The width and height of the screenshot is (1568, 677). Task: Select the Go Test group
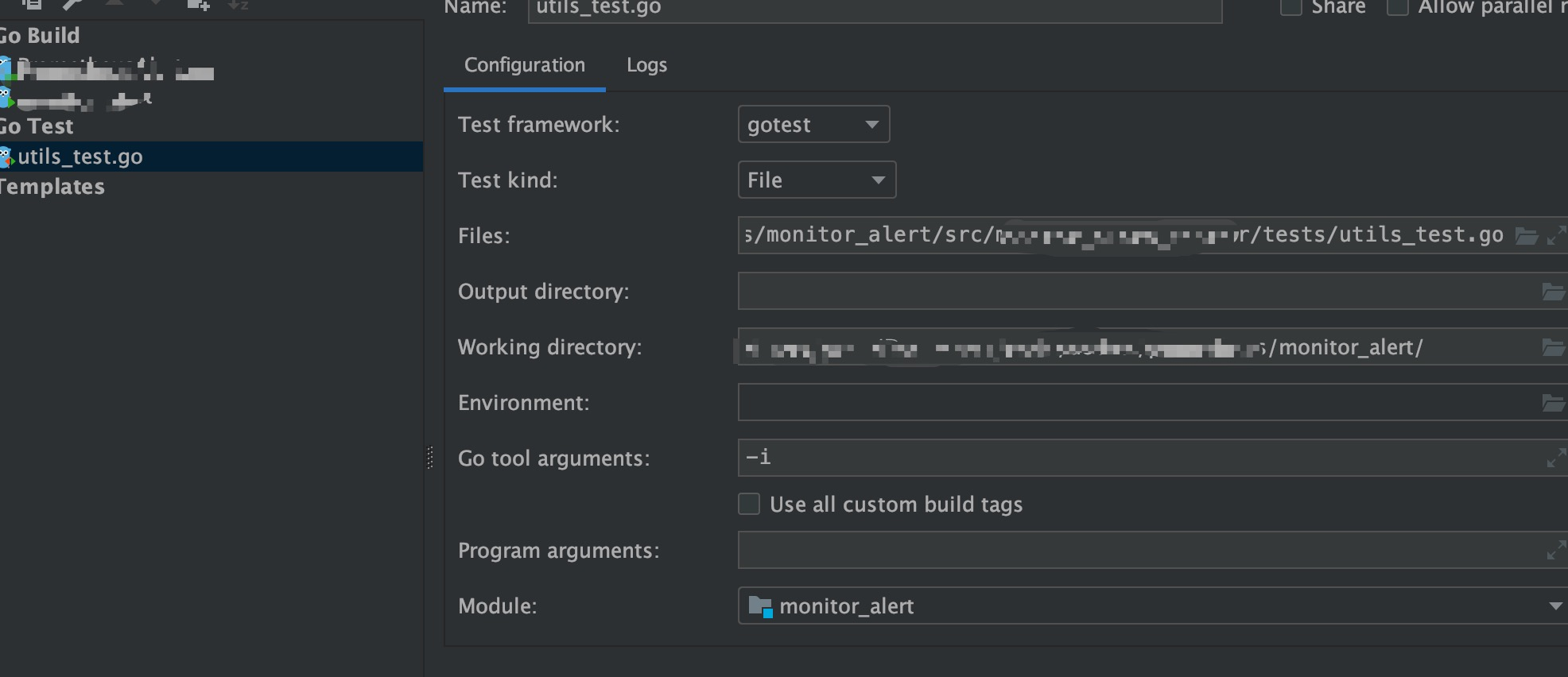tap(37, 126)
